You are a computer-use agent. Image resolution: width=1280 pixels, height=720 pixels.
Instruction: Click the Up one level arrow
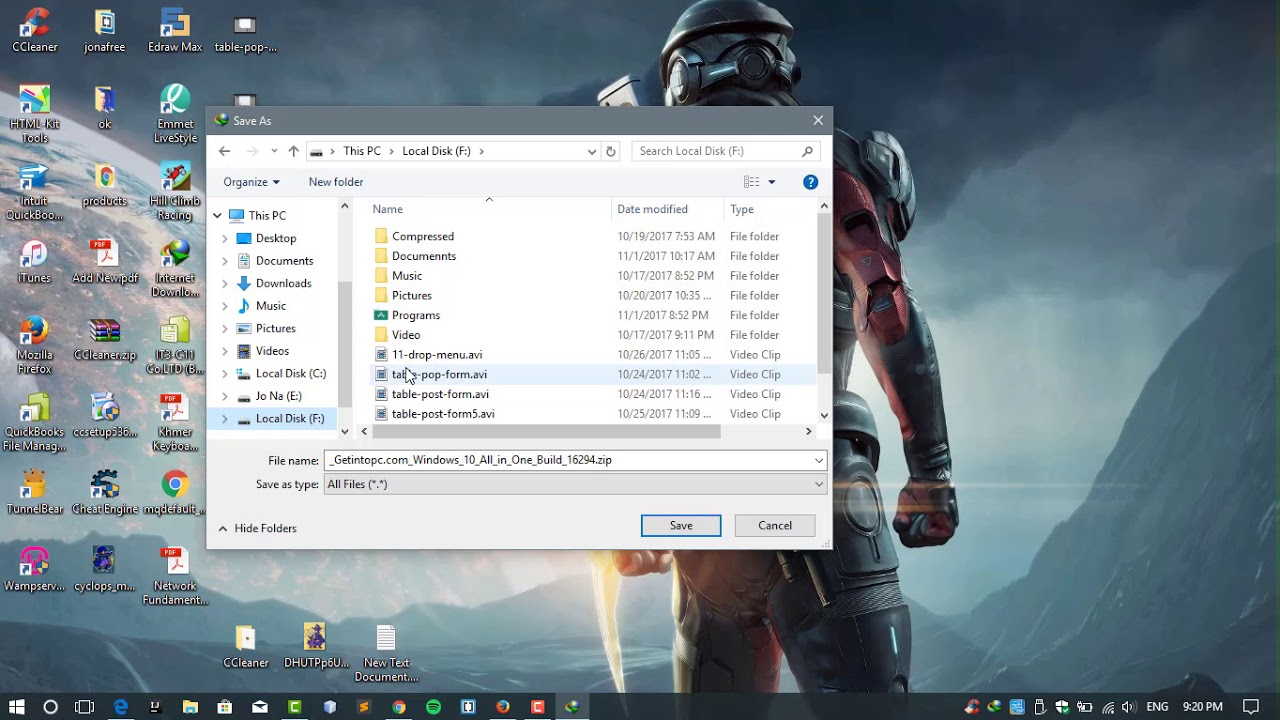click(293, 151)
